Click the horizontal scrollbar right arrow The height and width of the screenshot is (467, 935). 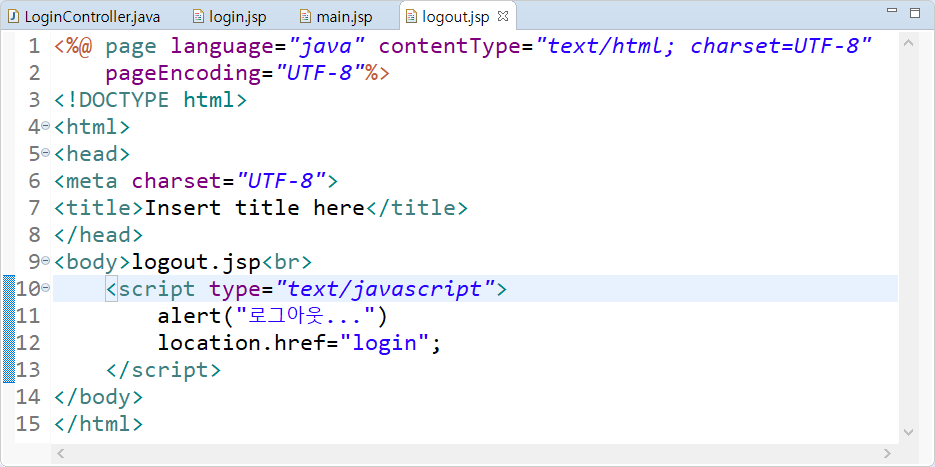pos(887,453)
